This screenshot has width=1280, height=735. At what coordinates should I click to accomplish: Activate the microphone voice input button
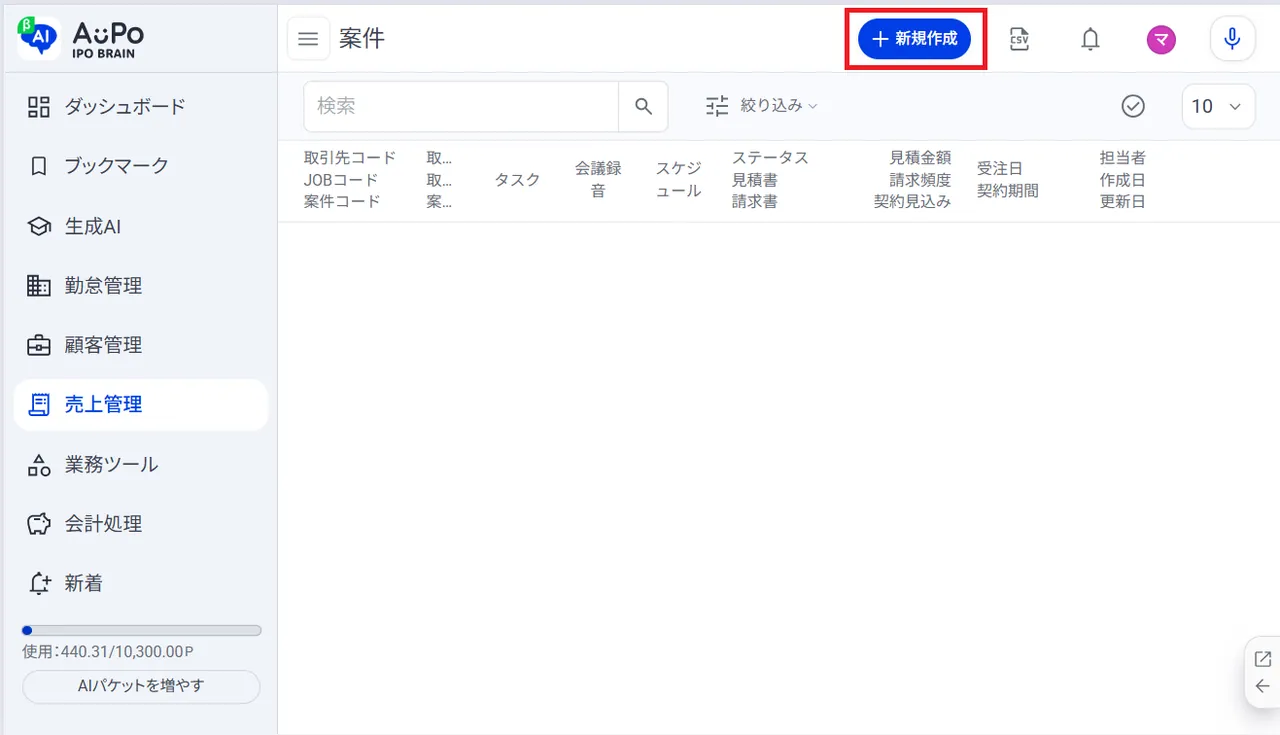coord(1232,39)
